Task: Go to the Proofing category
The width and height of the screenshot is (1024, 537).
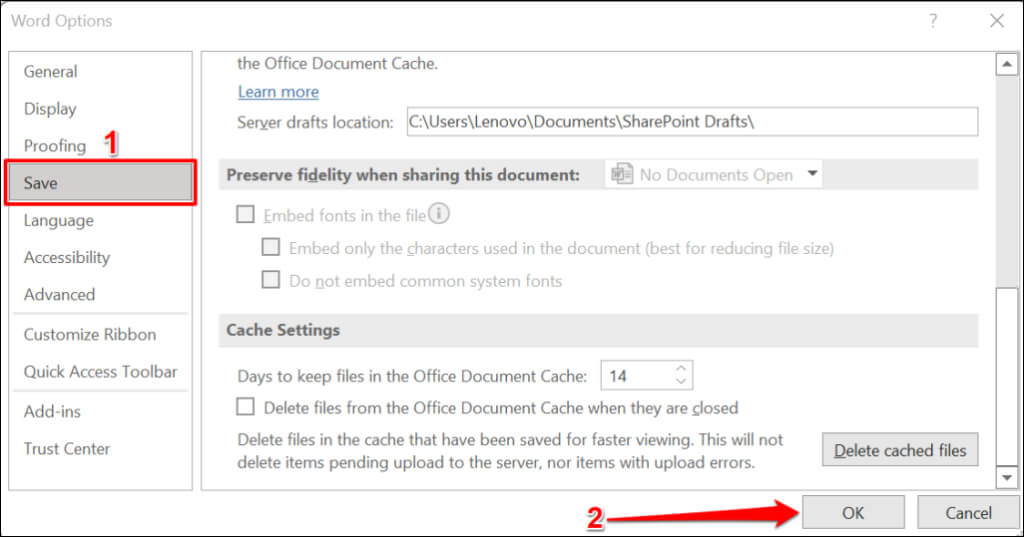Action: (x=54, y=146)
